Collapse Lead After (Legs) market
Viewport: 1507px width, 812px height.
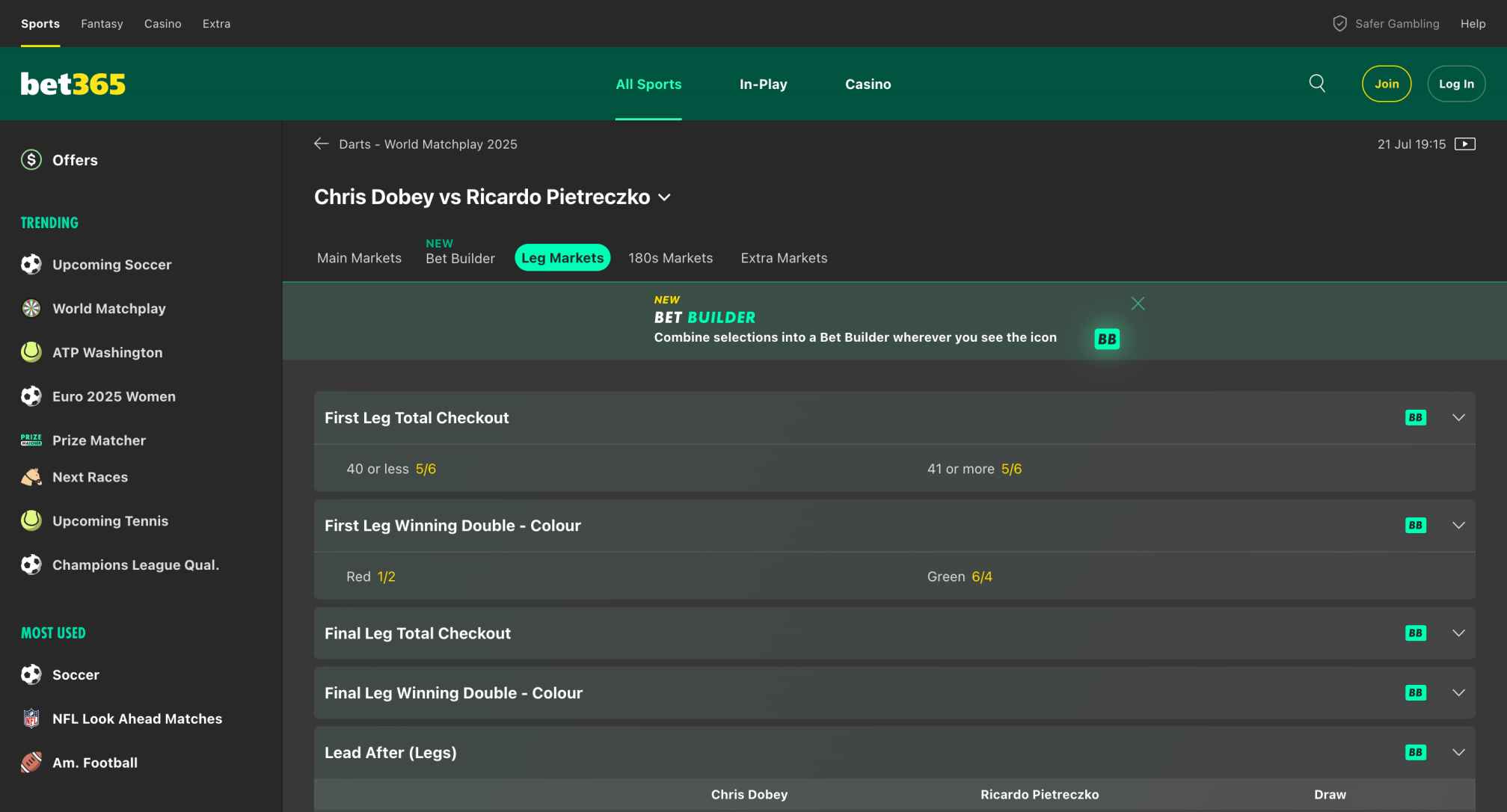coord(1458,752)
